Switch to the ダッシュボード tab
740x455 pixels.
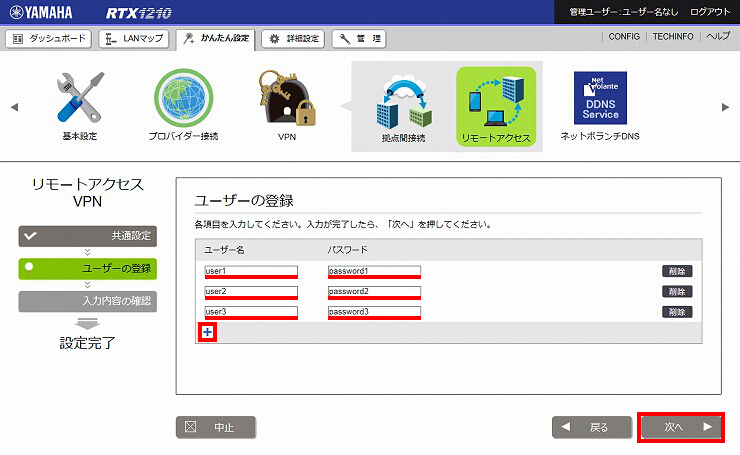coord(49,39)
